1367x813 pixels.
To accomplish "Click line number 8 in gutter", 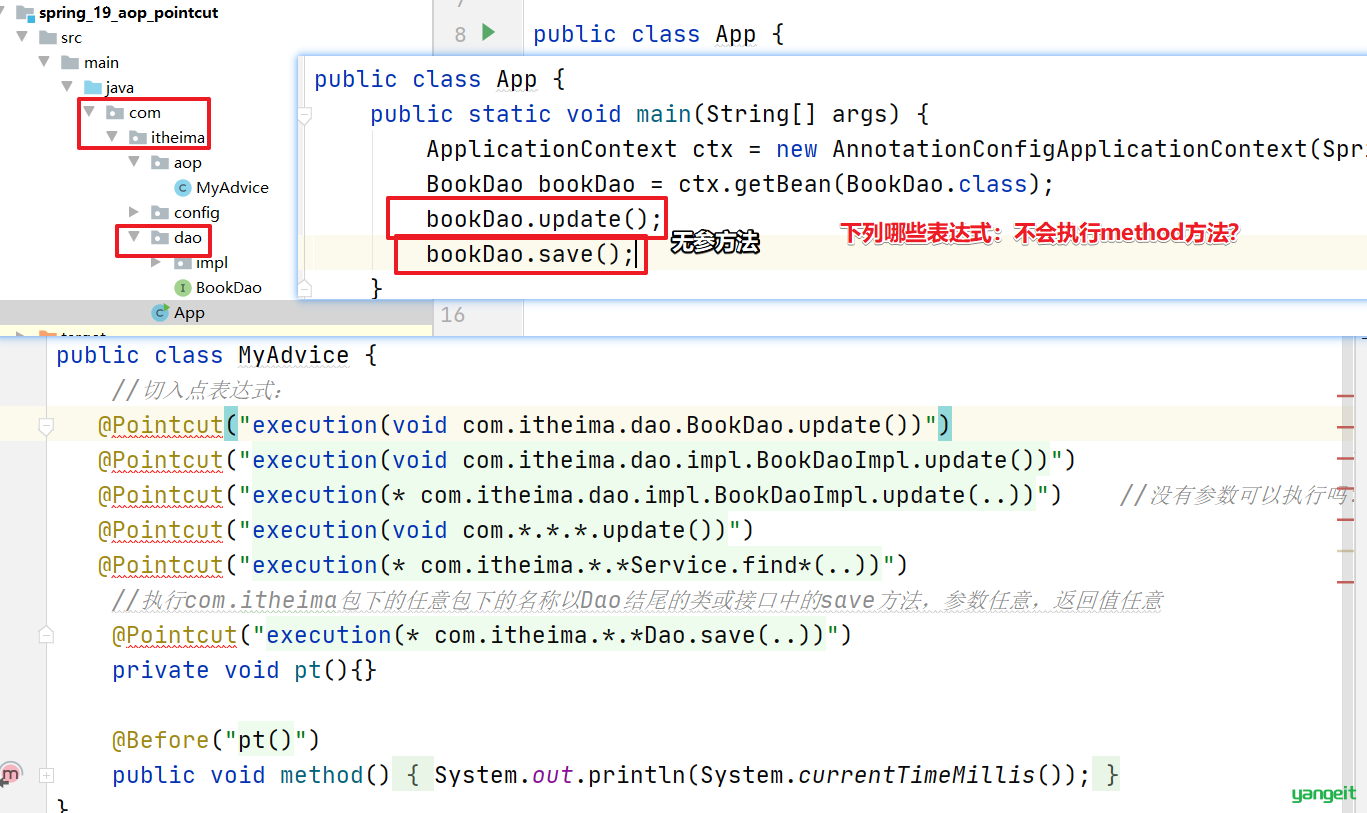I will pos(460,35).
